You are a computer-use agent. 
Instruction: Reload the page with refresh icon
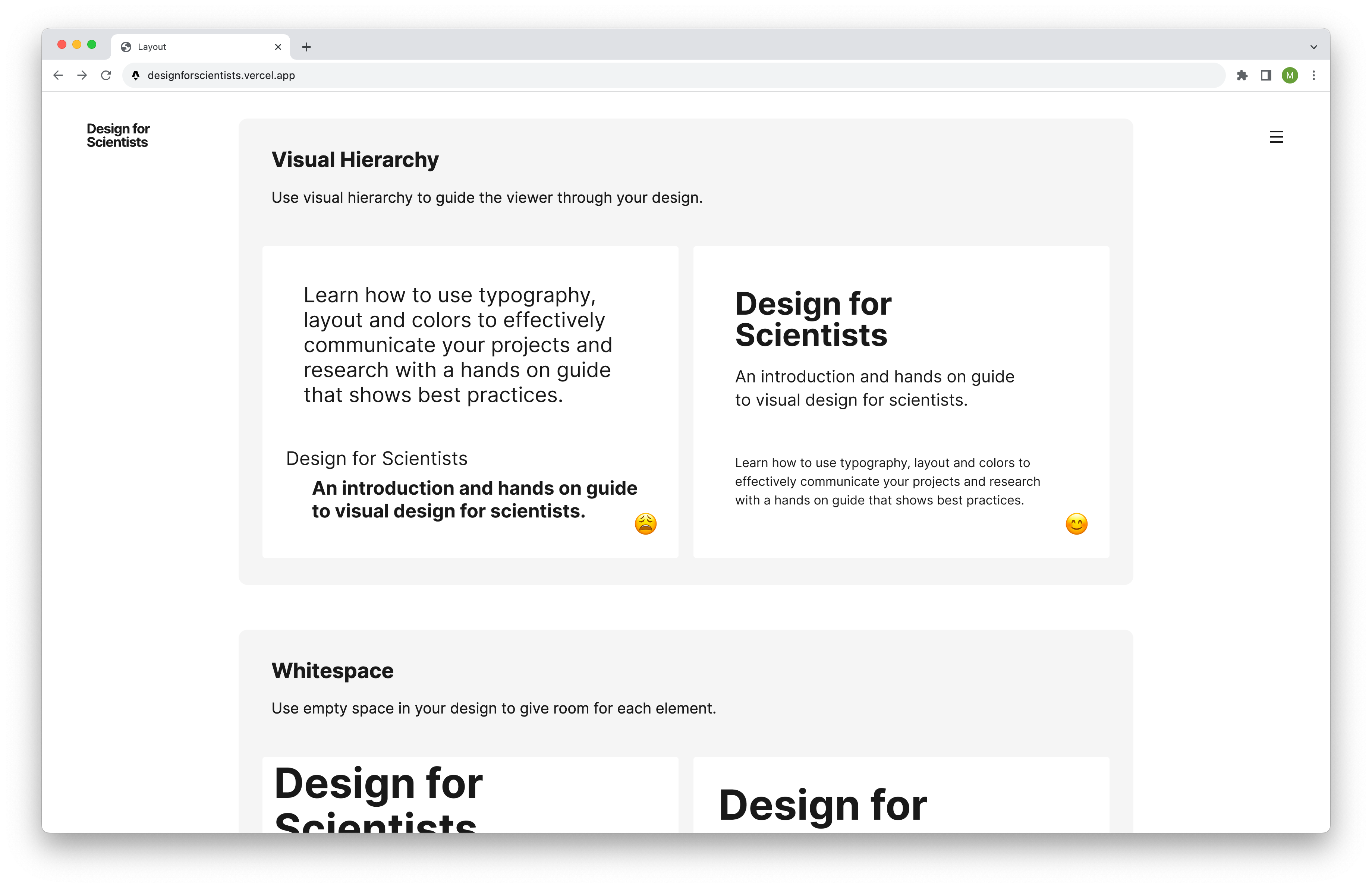pos(106,75)
